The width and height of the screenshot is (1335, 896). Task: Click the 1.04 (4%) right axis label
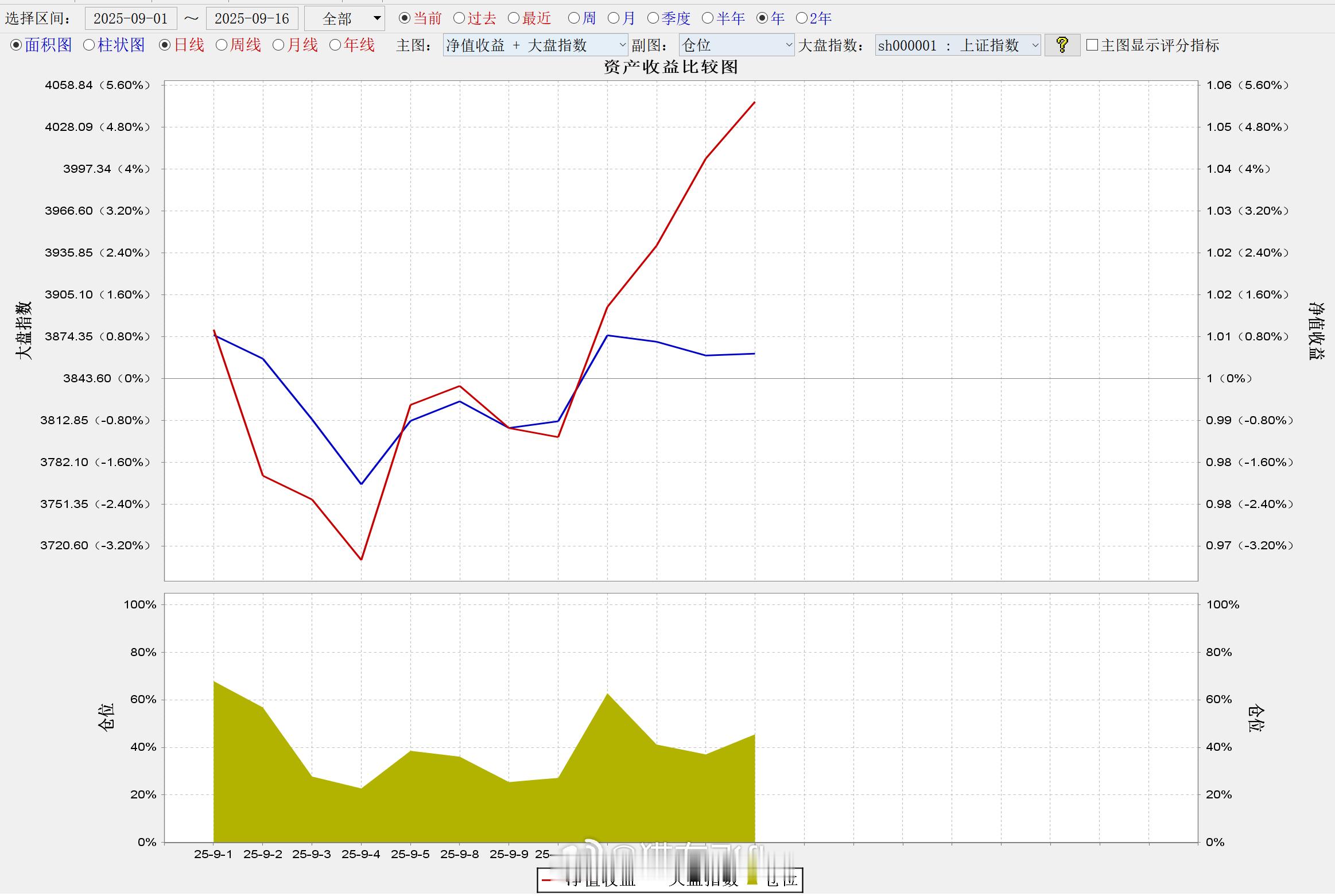(1239, 169)
